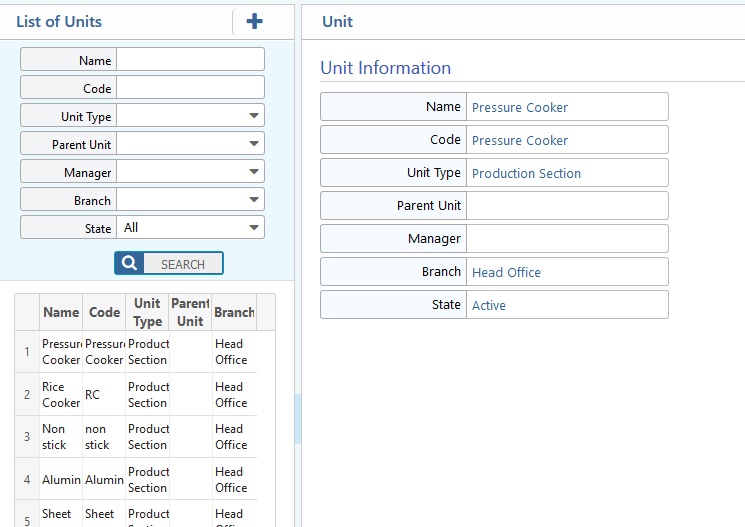Viewport: 745px width, 527px height.
Task: Click row number 3 in units table
Action: [x=27, y=437]
